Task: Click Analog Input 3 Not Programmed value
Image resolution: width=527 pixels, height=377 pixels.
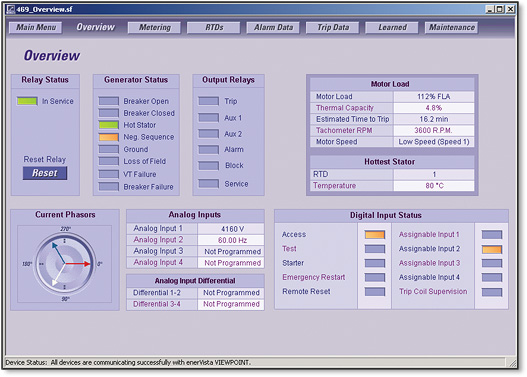Action: 232,251
